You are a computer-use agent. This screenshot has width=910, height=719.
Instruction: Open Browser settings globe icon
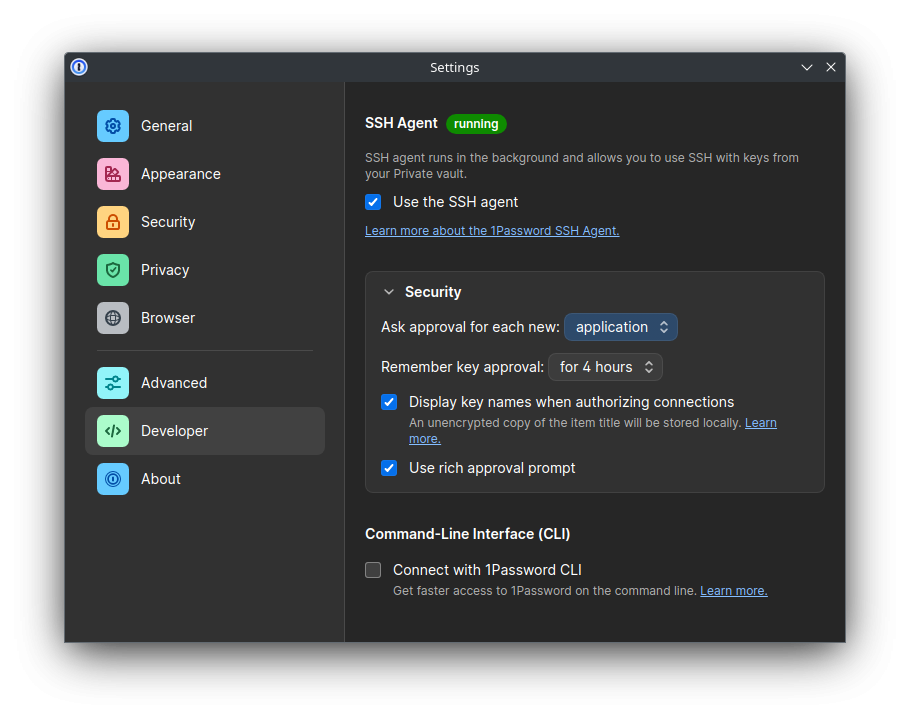(x=113, y=318)
